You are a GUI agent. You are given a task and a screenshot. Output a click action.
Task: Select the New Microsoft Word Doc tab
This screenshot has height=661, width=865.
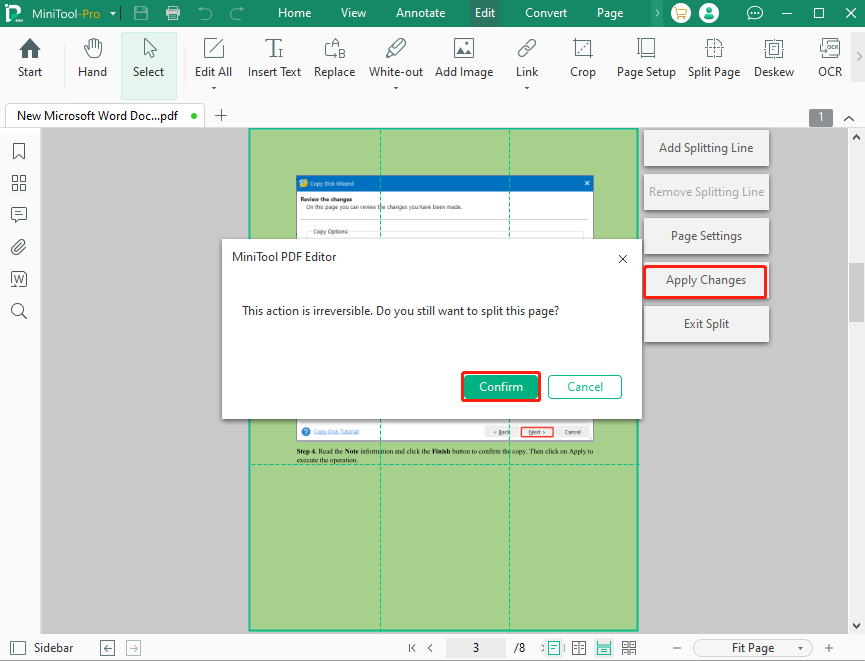[105, 116]
